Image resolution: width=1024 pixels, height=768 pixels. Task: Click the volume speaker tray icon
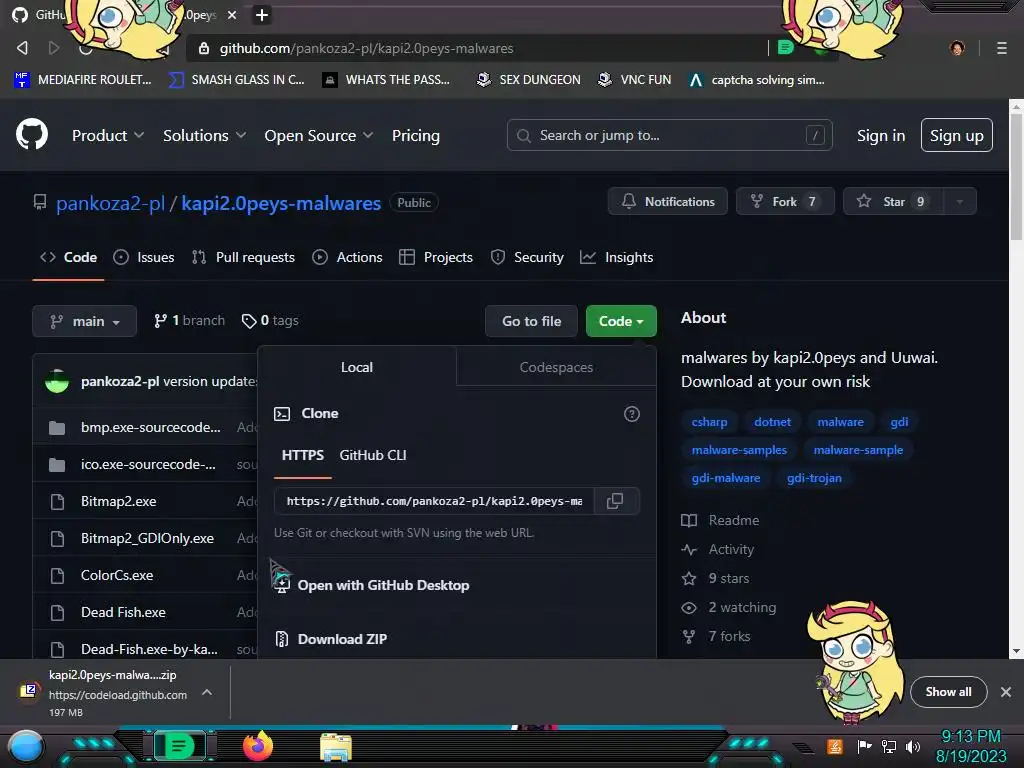tap(913, 746)
